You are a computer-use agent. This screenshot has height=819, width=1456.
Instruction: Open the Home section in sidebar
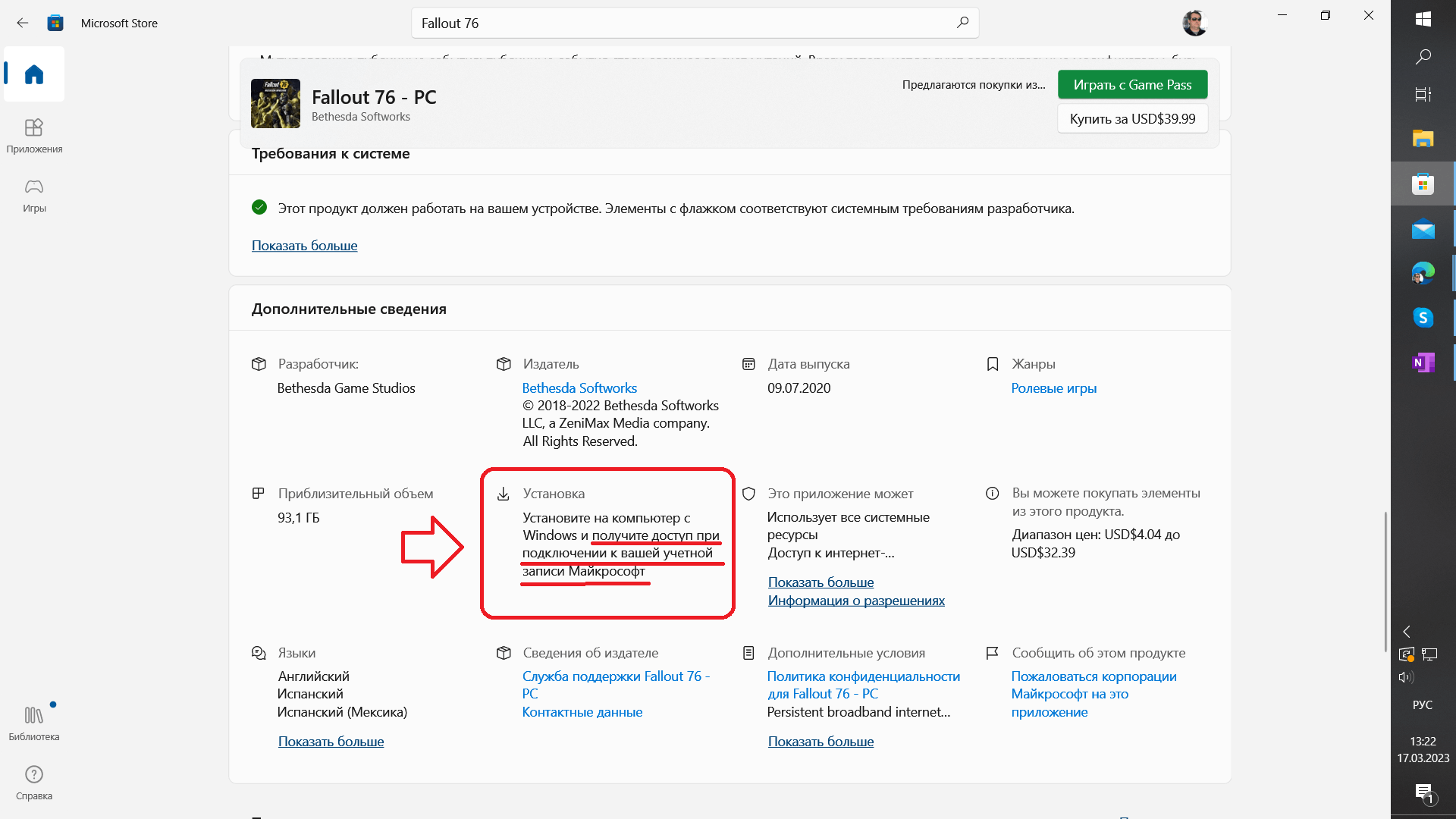(x=34, y=74)
